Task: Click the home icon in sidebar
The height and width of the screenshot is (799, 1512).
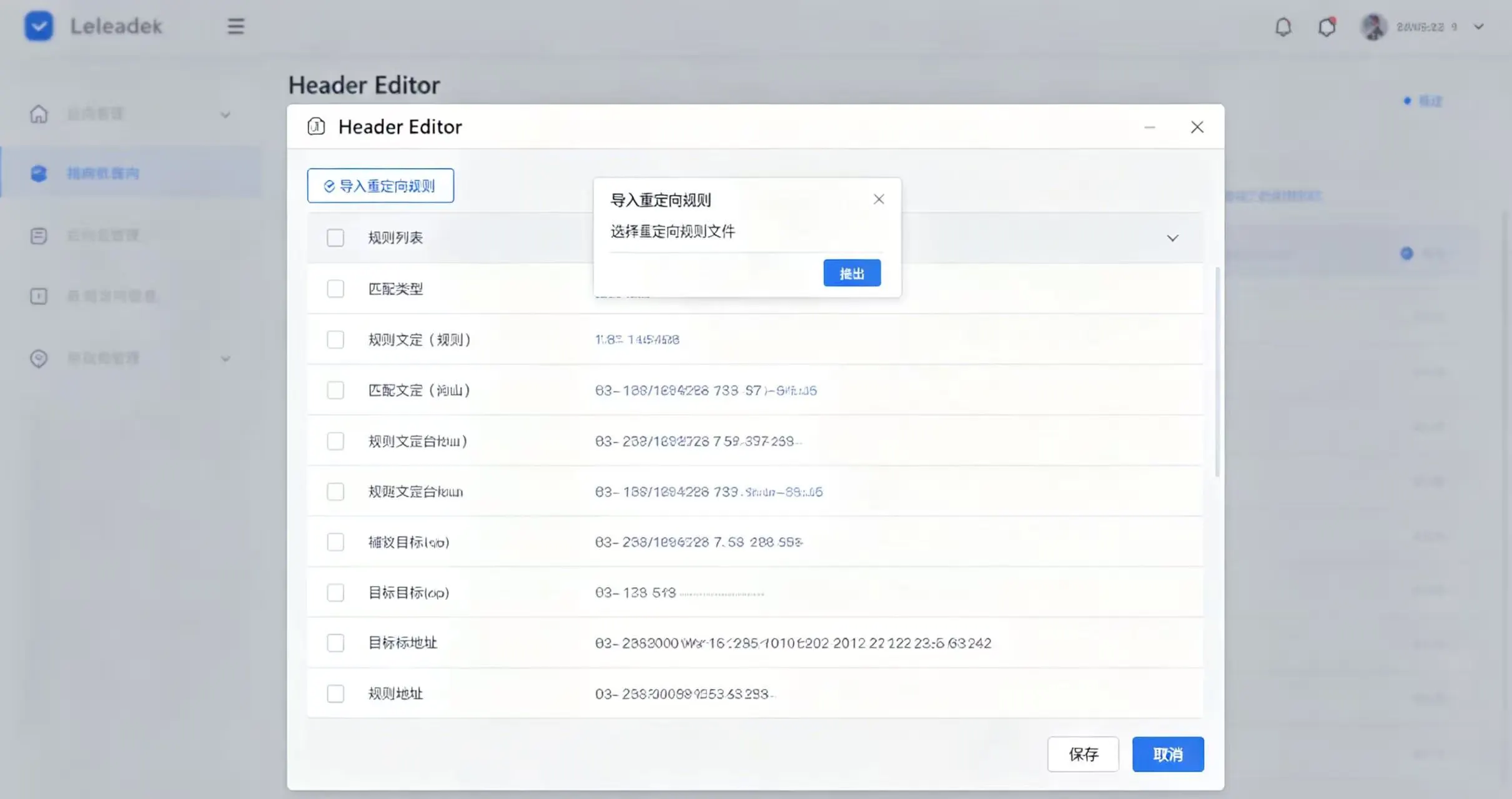Action: tap(39, 114)
